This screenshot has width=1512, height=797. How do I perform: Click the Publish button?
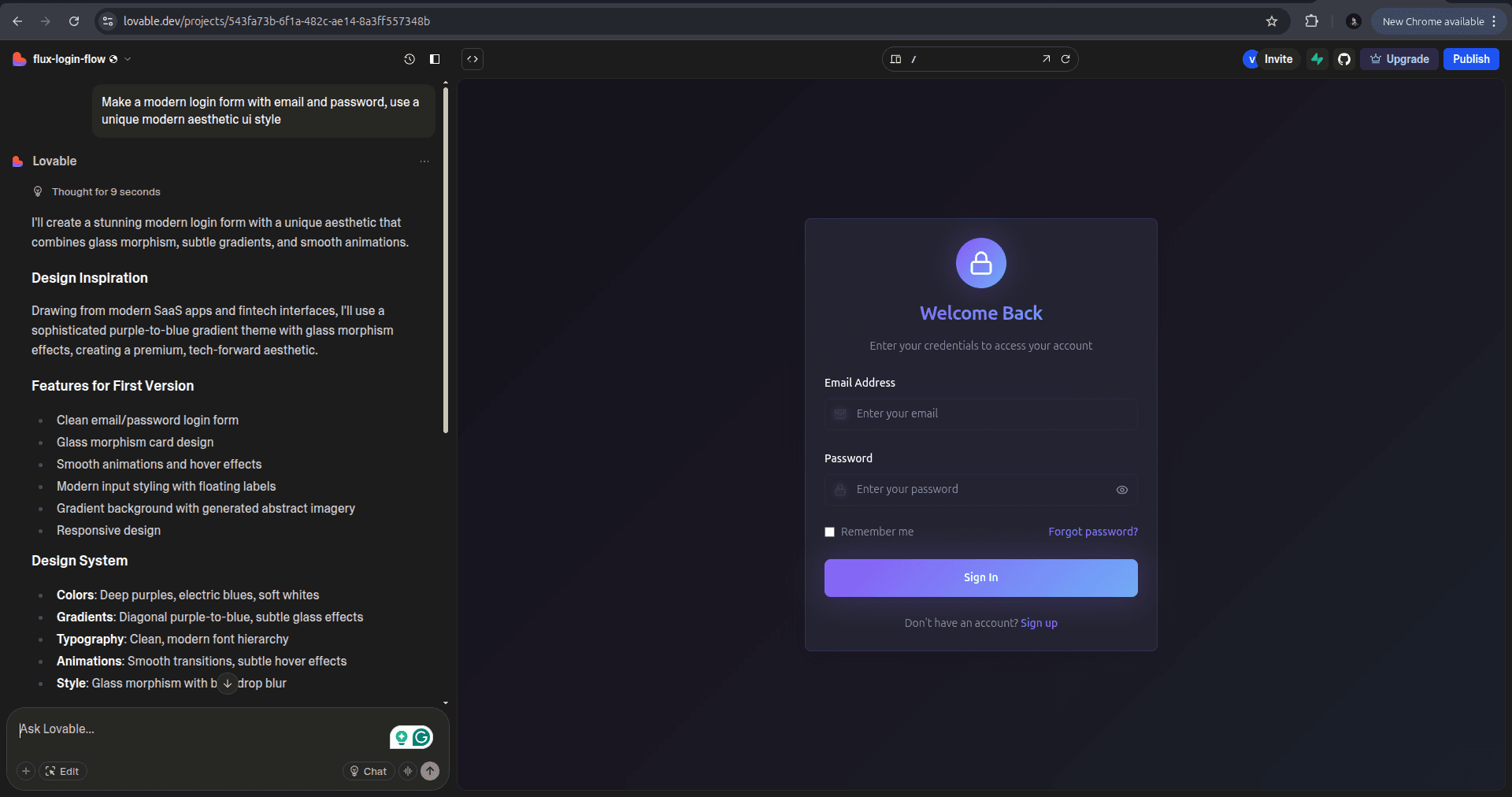coord(1470,59)
